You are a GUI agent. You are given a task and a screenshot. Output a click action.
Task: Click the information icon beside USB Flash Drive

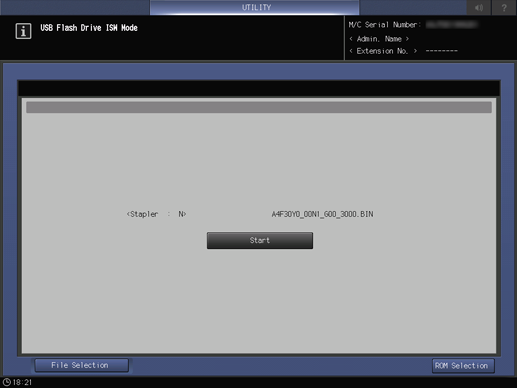pyautogui.click(x=23, y=31)
